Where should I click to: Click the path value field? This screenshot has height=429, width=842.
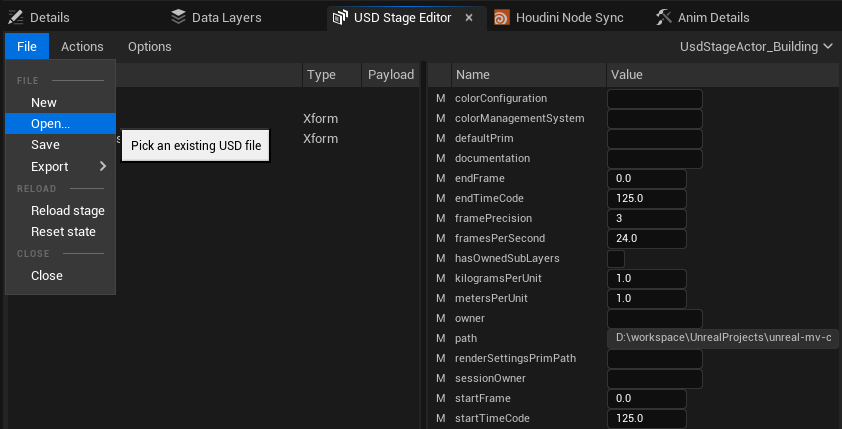click(x=723, y=338)
